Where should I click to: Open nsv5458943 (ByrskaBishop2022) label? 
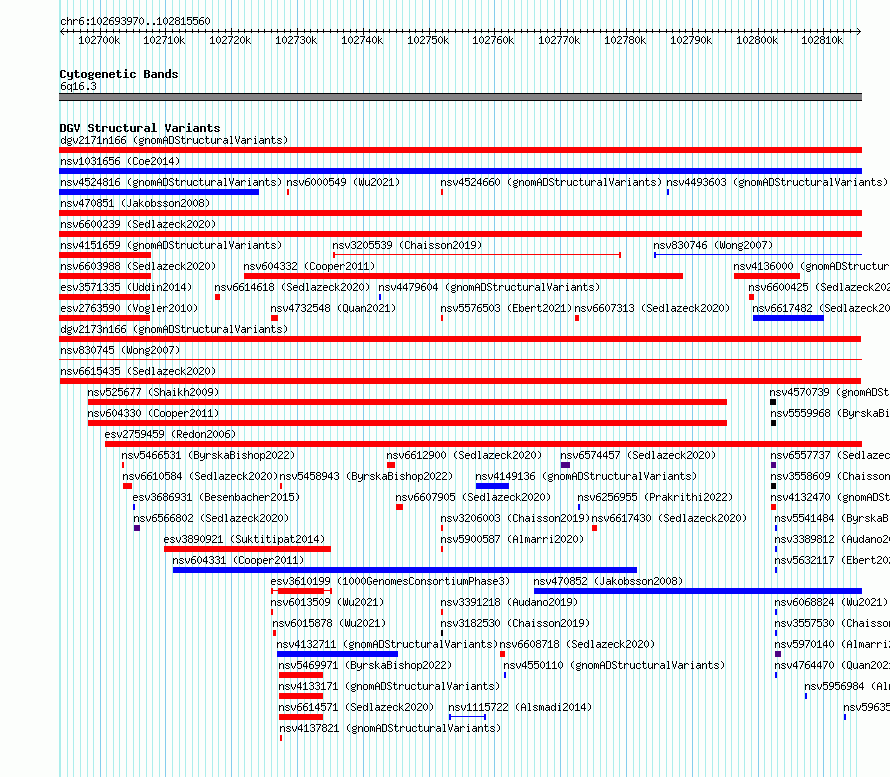pyautogui.click(x=366, y=476)
